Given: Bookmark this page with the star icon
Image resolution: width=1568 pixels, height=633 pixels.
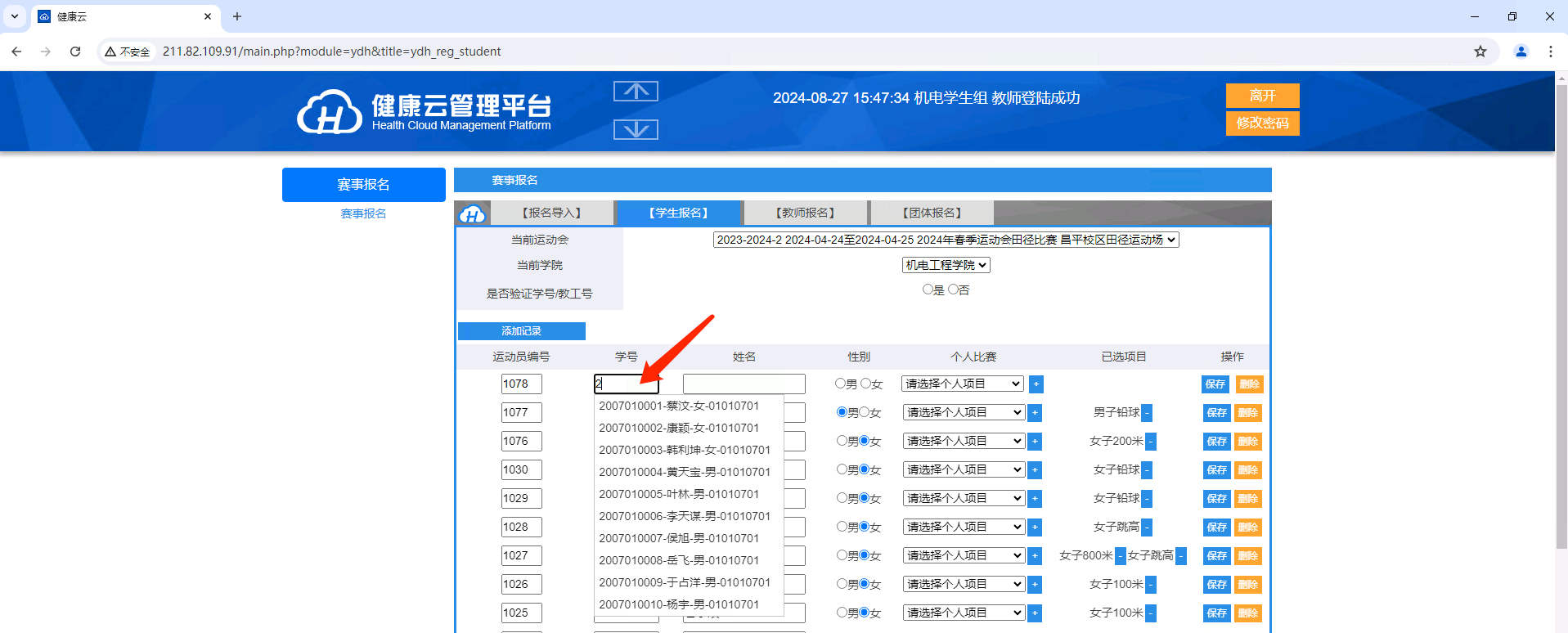Looking at the screenshot, I should 1480,52.
